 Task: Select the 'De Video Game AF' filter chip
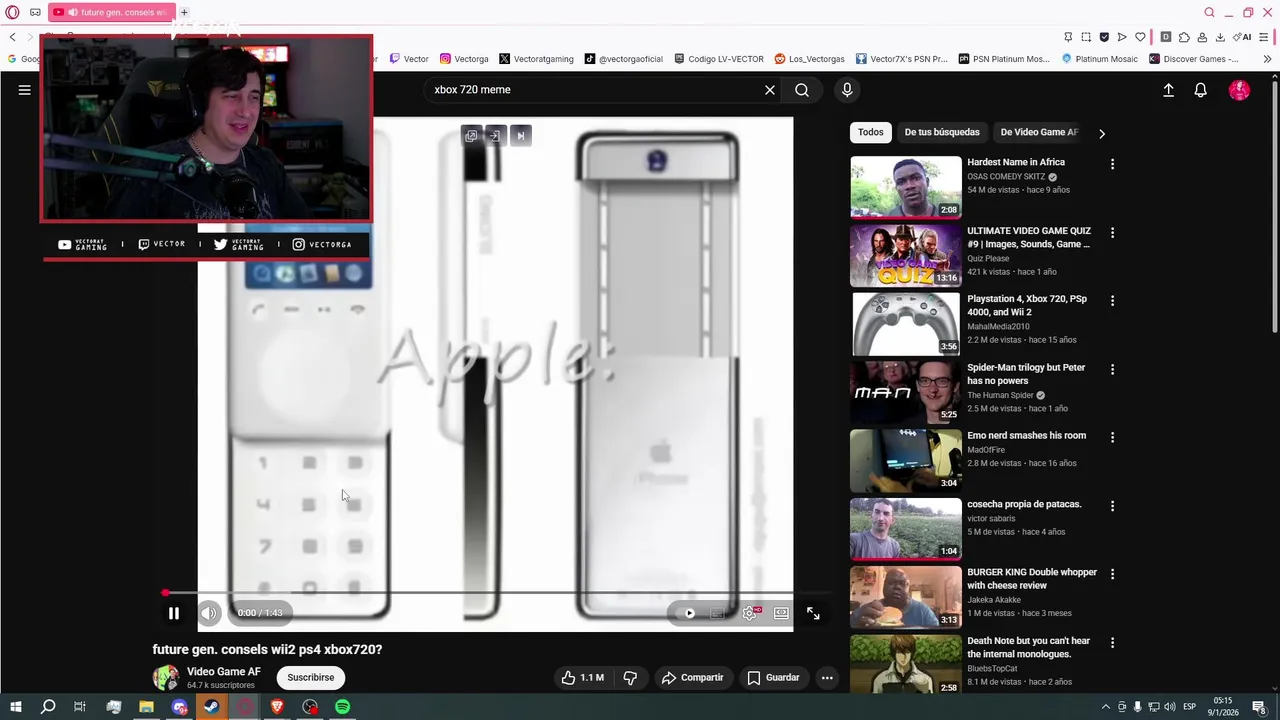click(1039, 132)
